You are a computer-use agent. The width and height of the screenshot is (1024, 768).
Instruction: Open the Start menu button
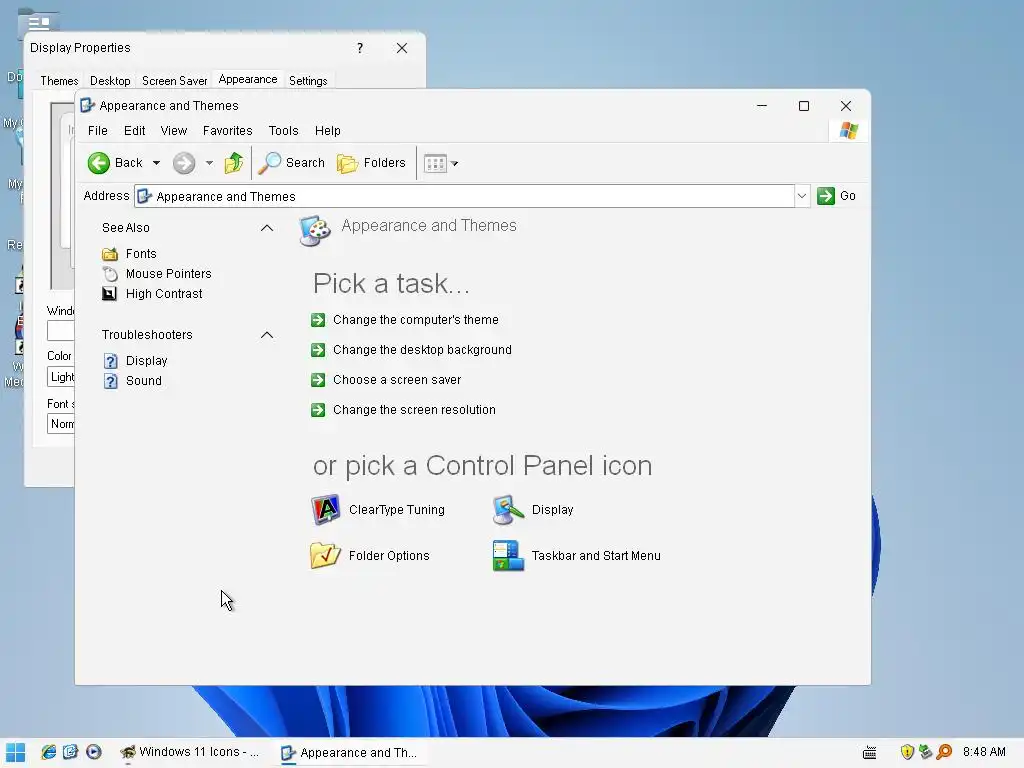pos(16,752)
